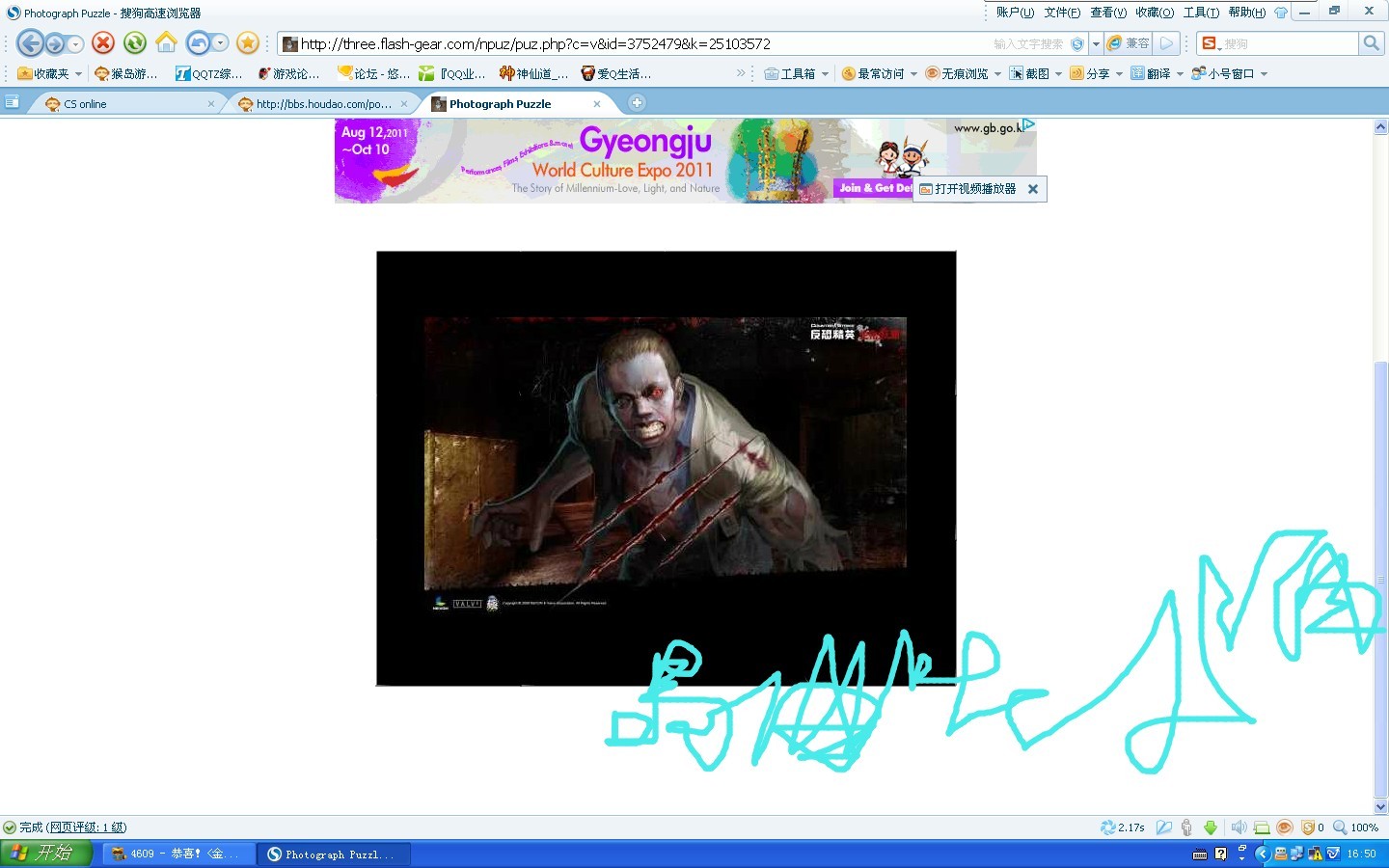Open the 游戏论... bookmark

pos(287,73)
